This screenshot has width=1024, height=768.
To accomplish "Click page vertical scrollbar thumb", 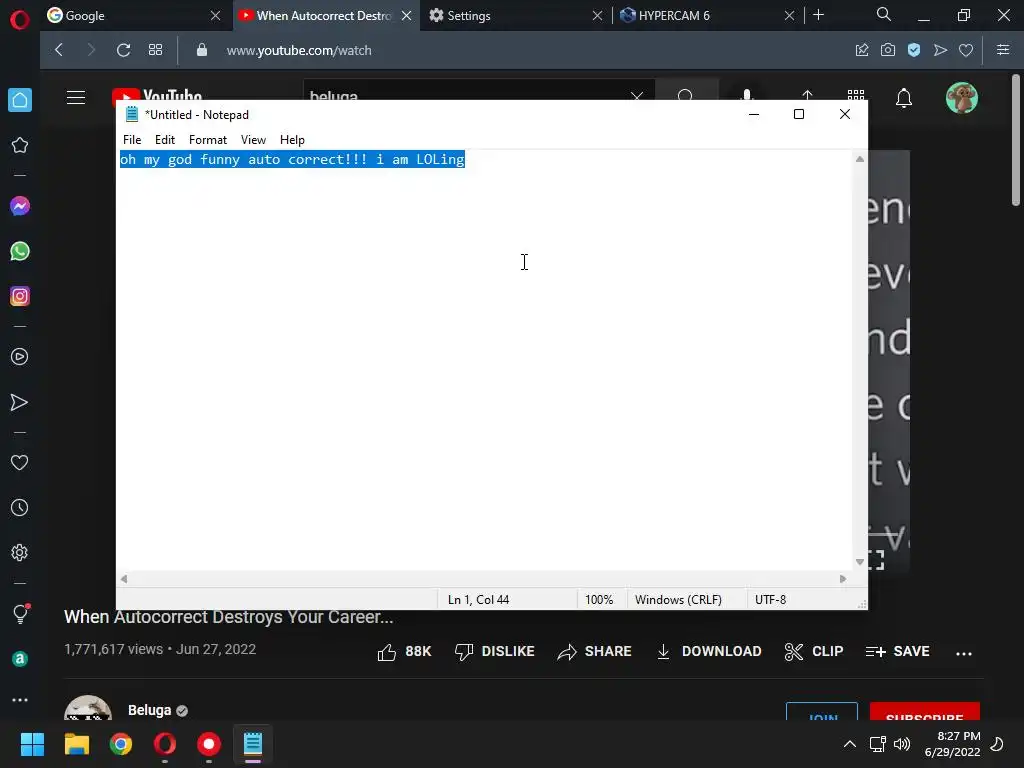I will pyautogui.click(x=1016, y=141).
